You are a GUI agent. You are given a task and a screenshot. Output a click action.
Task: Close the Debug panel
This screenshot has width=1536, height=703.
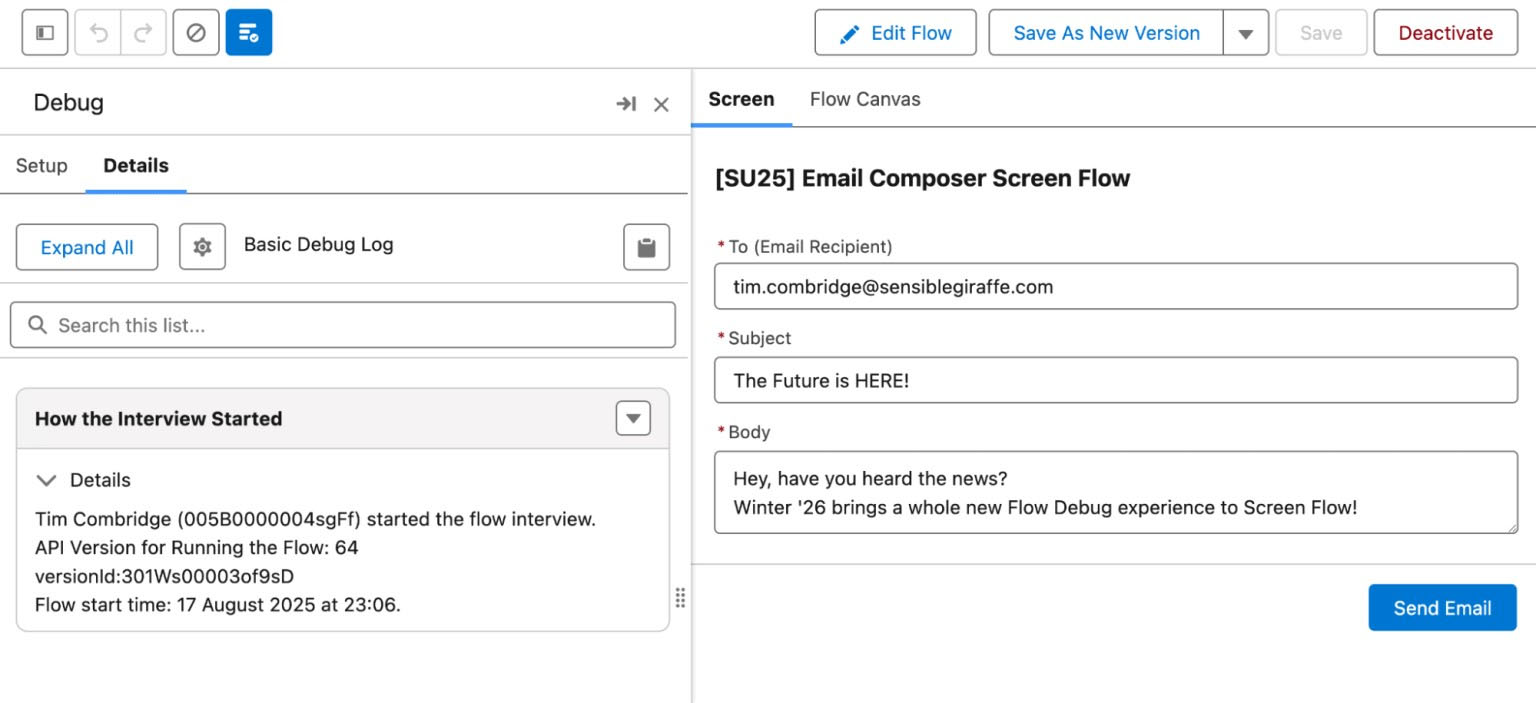tap(661, 104)
